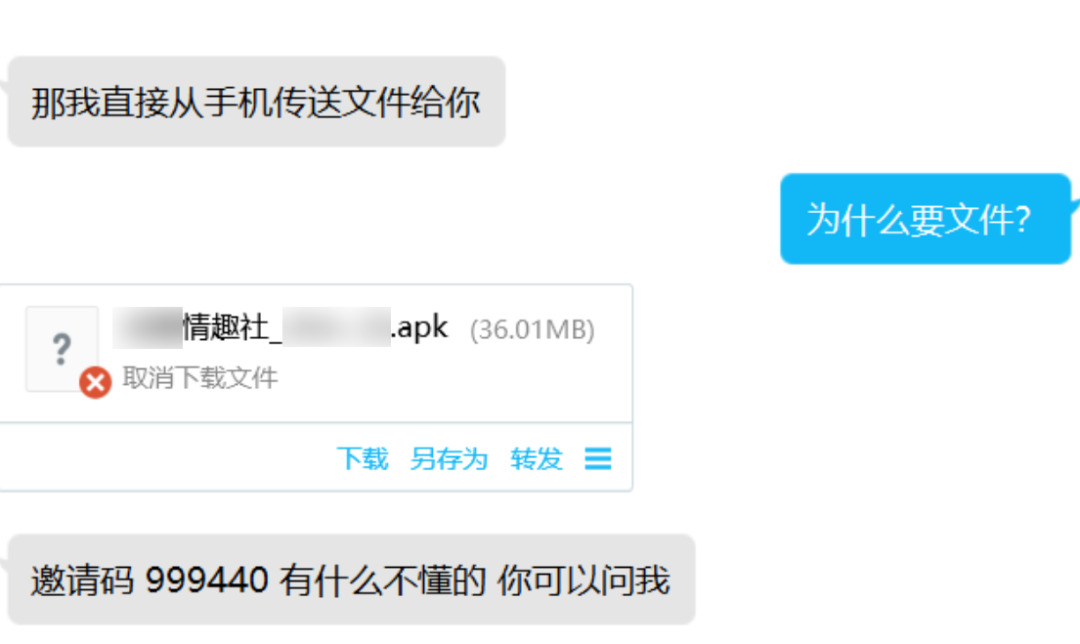The width and height of the screenshot is (1080, 644).
Task: Select the blue reply 为什么要文件?
Action: pyautogui.click(x=925, y=219)
